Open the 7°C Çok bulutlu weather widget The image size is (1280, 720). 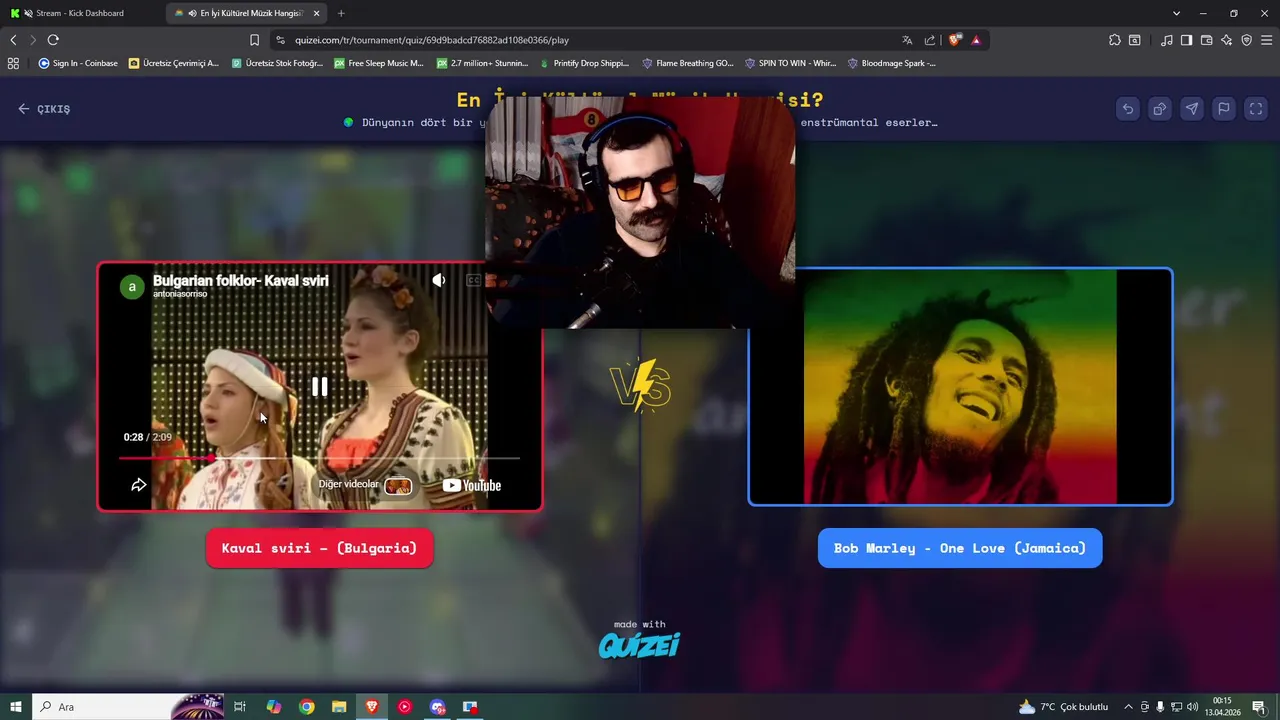pos(1064,707)
